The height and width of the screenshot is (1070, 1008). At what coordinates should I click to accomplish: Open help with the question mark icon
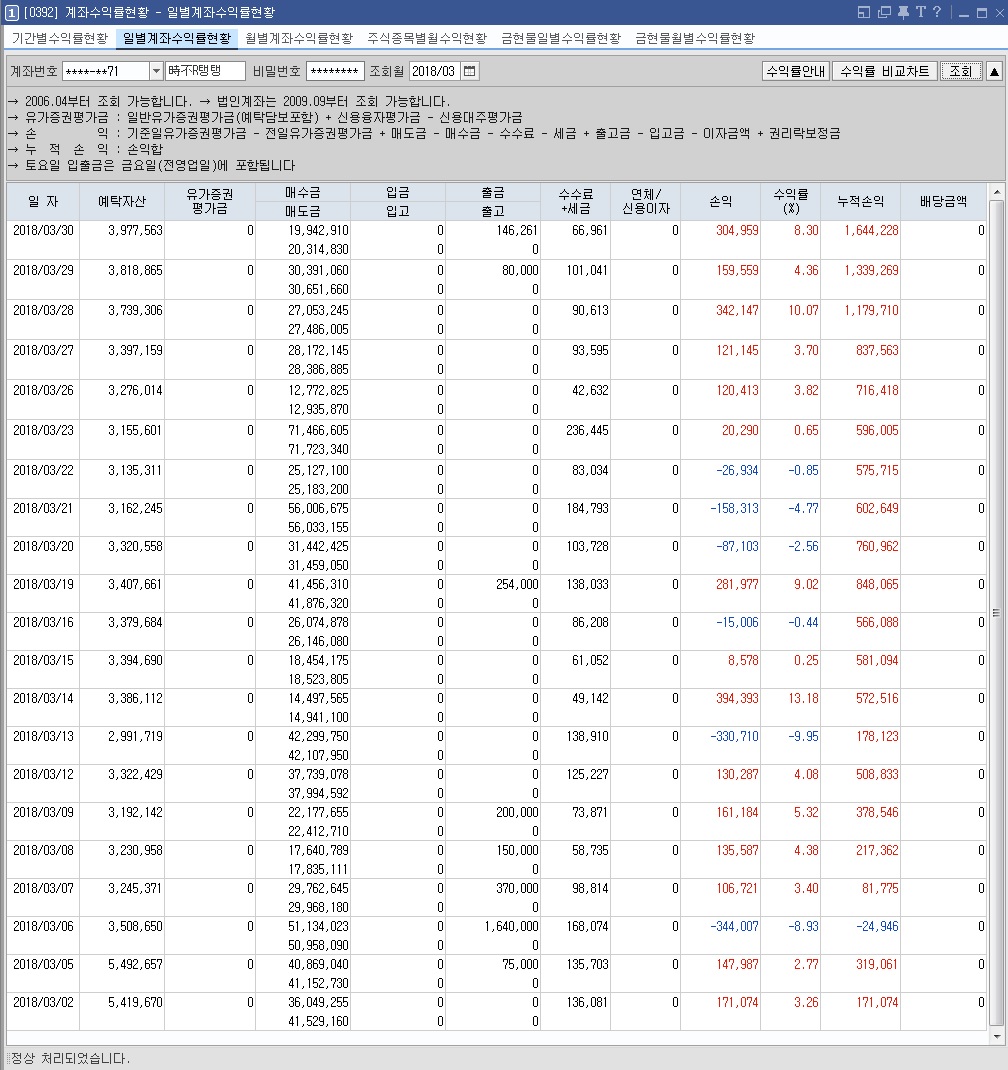pyautogui.click(x=936, y=12)
